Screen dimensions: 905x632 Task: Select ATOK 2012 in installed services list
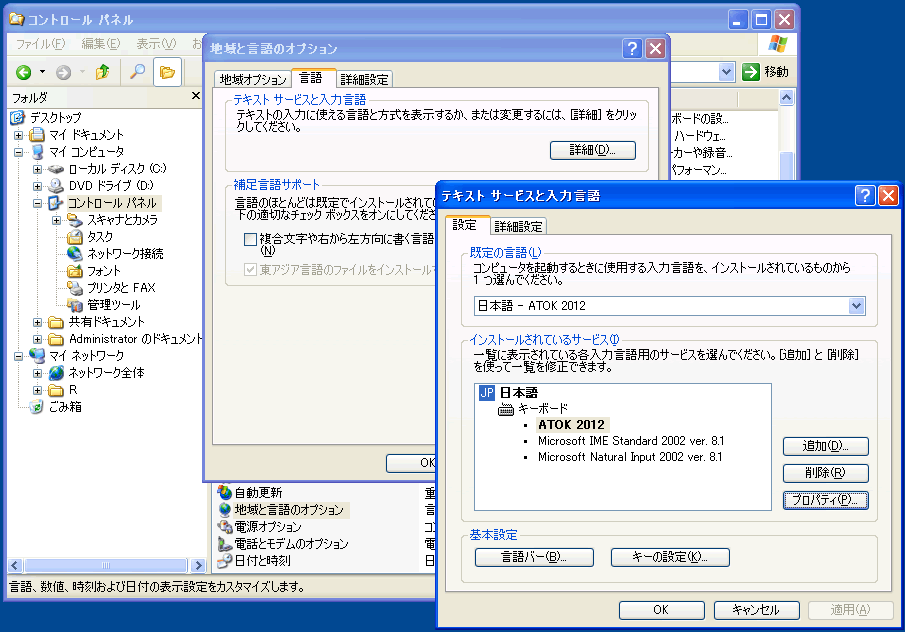(x=571, y=425)
